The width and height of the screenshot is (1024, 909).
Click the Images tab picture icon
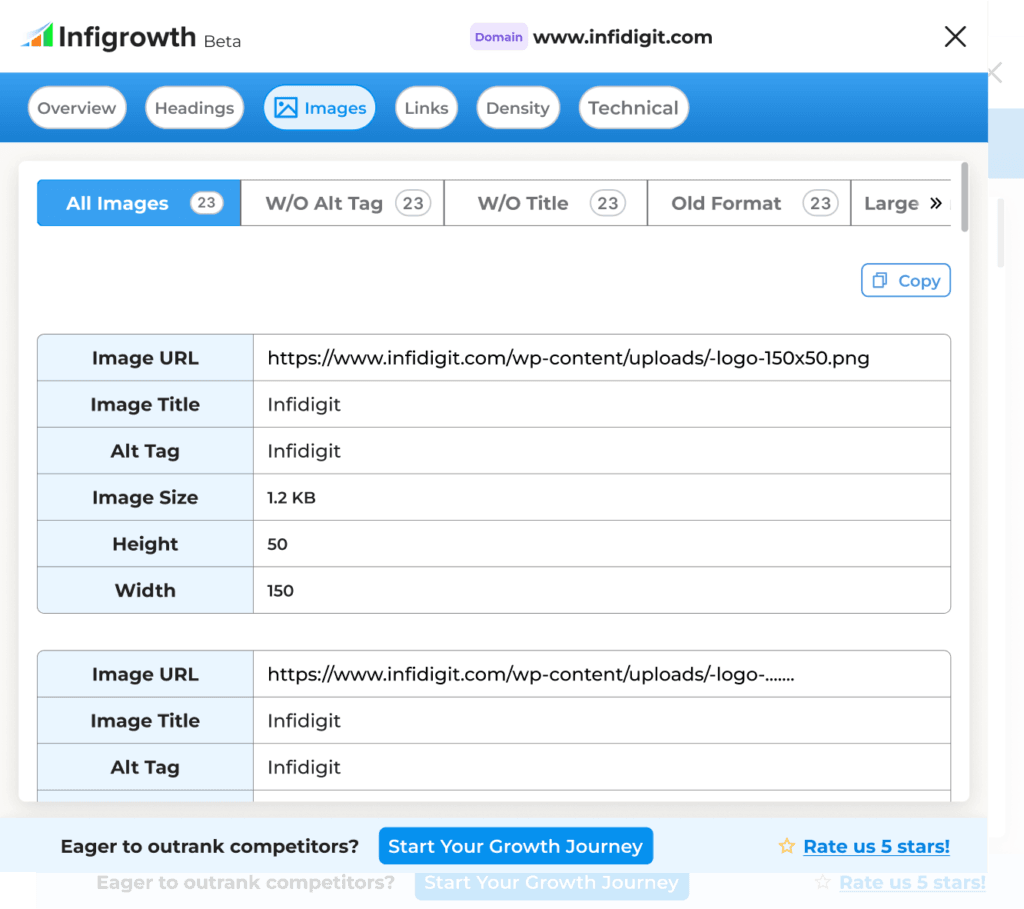[x=286, y=108]
